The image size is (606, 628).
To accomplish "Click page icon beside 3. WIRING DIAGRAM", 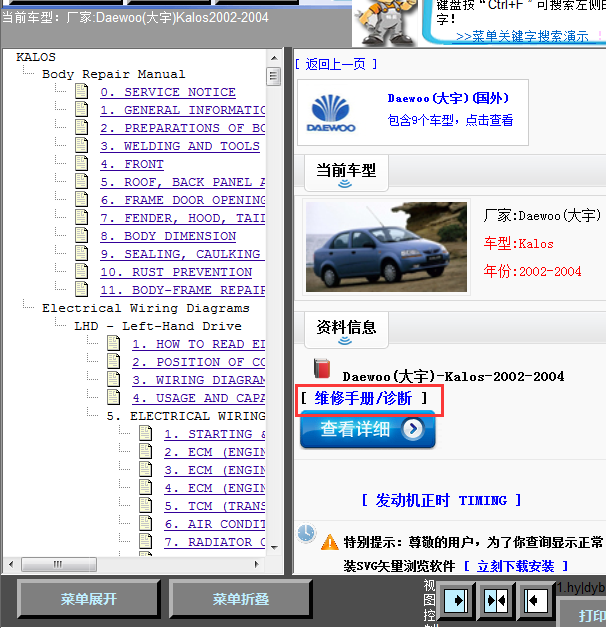I will pos(114,380).
